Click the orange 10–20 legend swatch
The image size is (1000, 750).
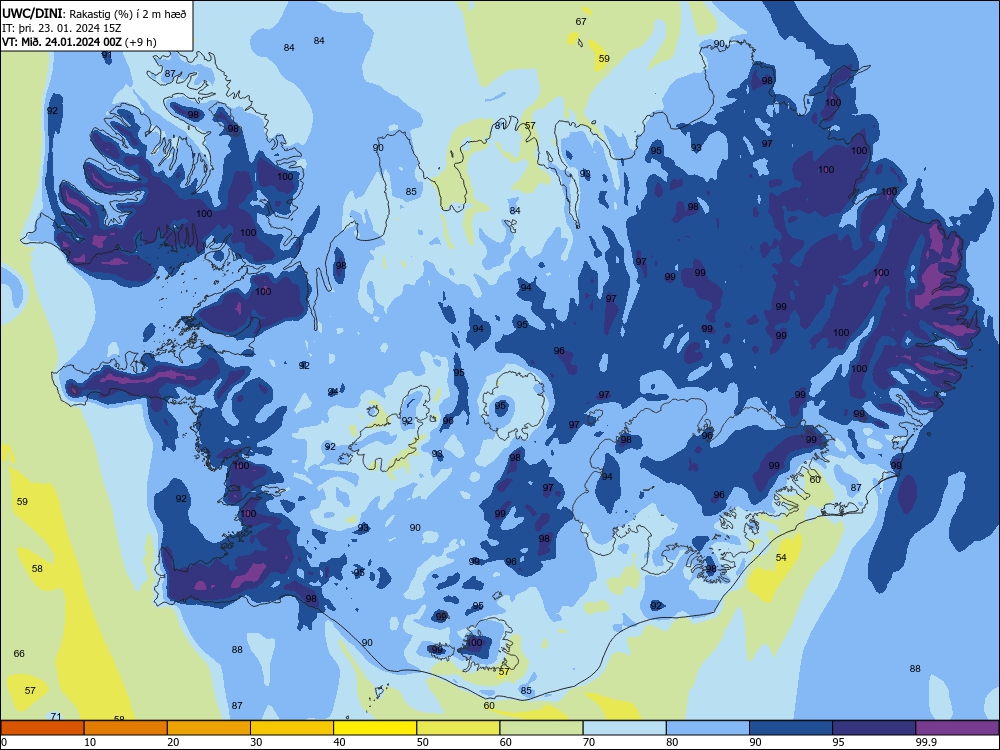click(x=126, y=728)
